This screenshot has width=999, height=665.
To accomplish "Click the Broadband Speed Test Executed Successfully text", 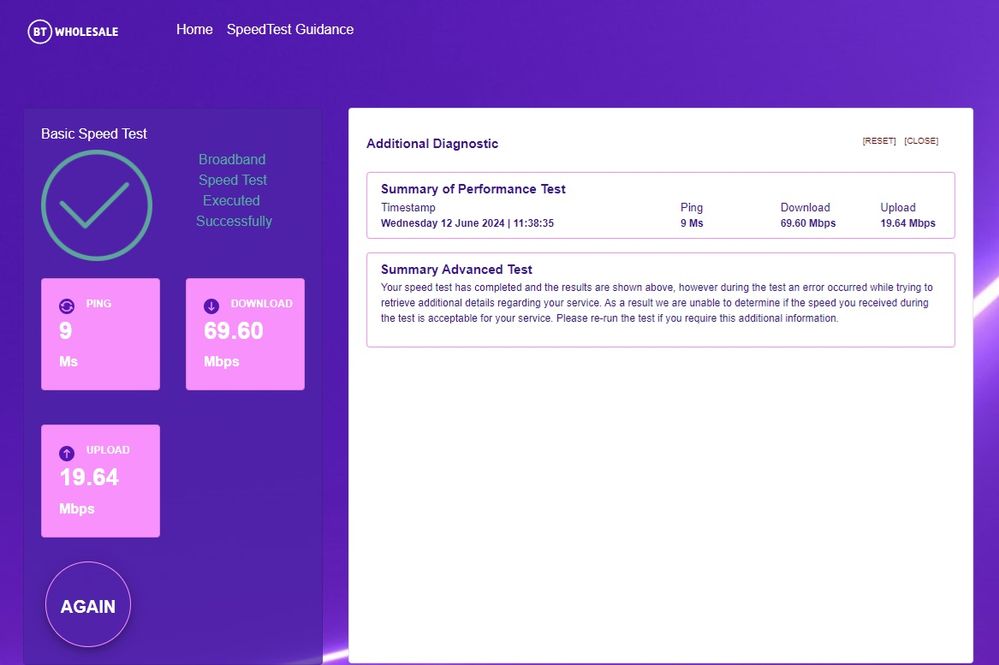I will (x=233, y=190).
